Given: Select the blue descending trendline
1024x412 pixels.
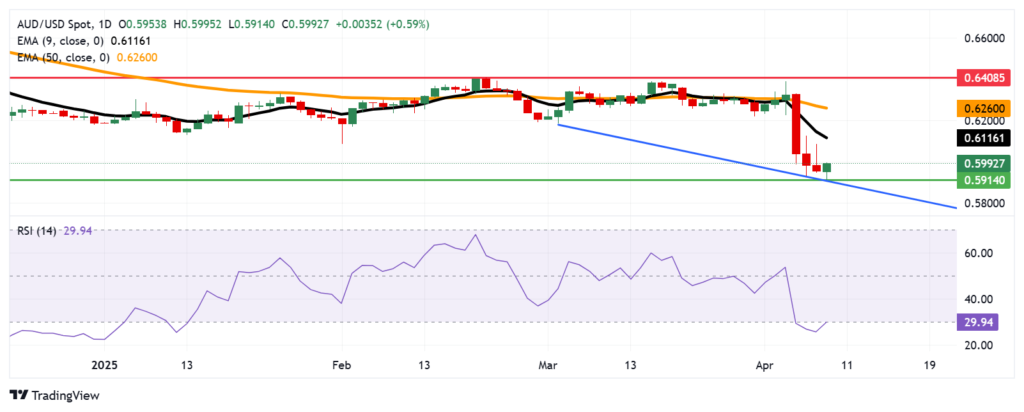Looking at the screenshot, I should (700, 153).
